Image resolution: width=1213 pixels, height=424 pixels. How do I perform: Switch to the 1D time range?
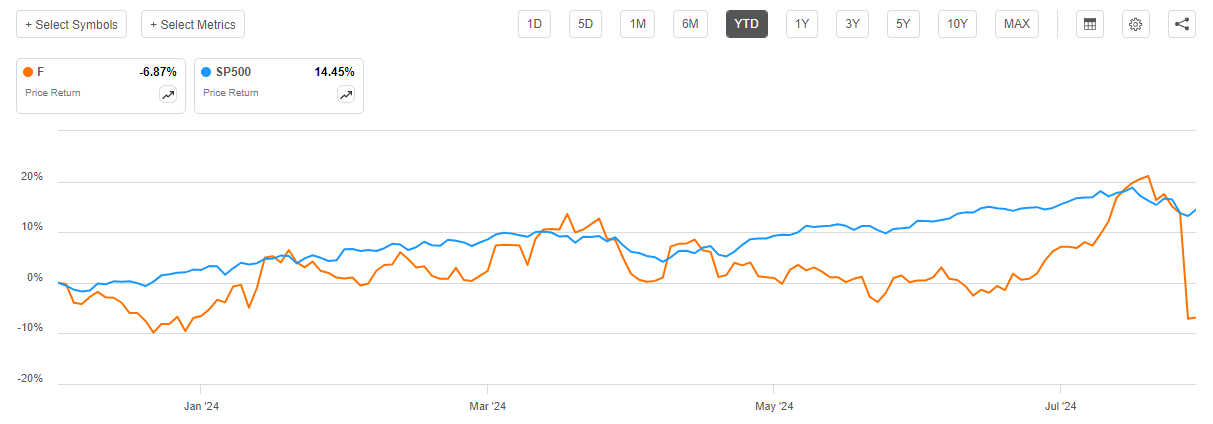coord(534,24)
